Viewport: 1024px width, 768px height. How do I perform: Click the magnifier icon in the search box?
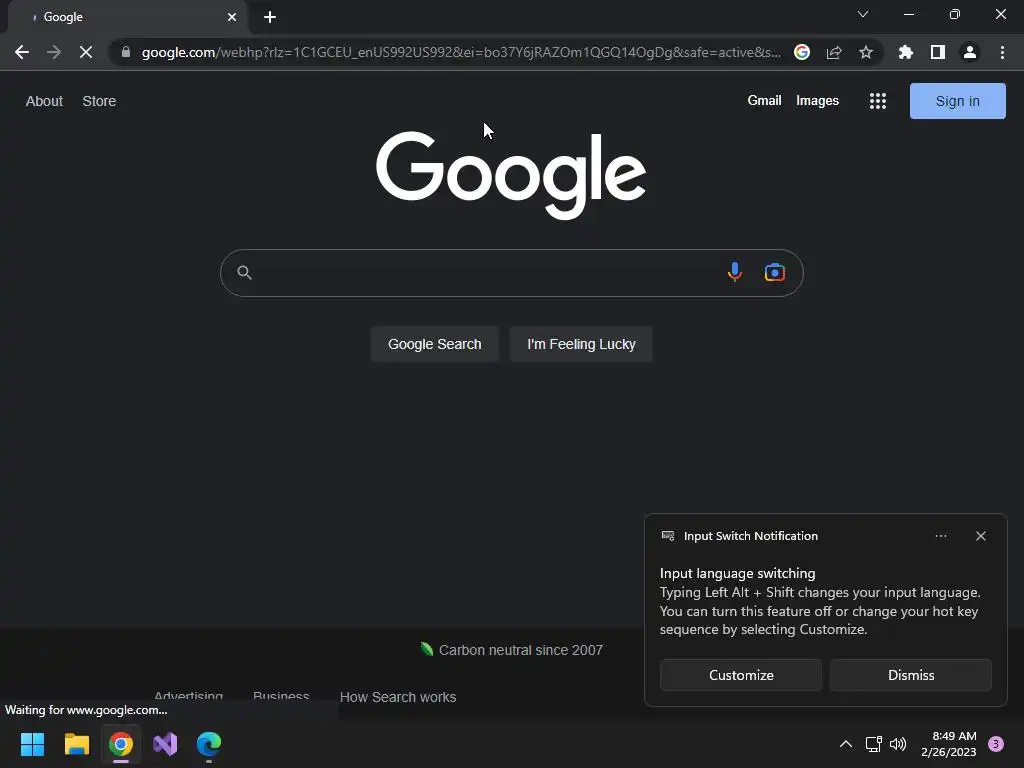click(244, 272)
